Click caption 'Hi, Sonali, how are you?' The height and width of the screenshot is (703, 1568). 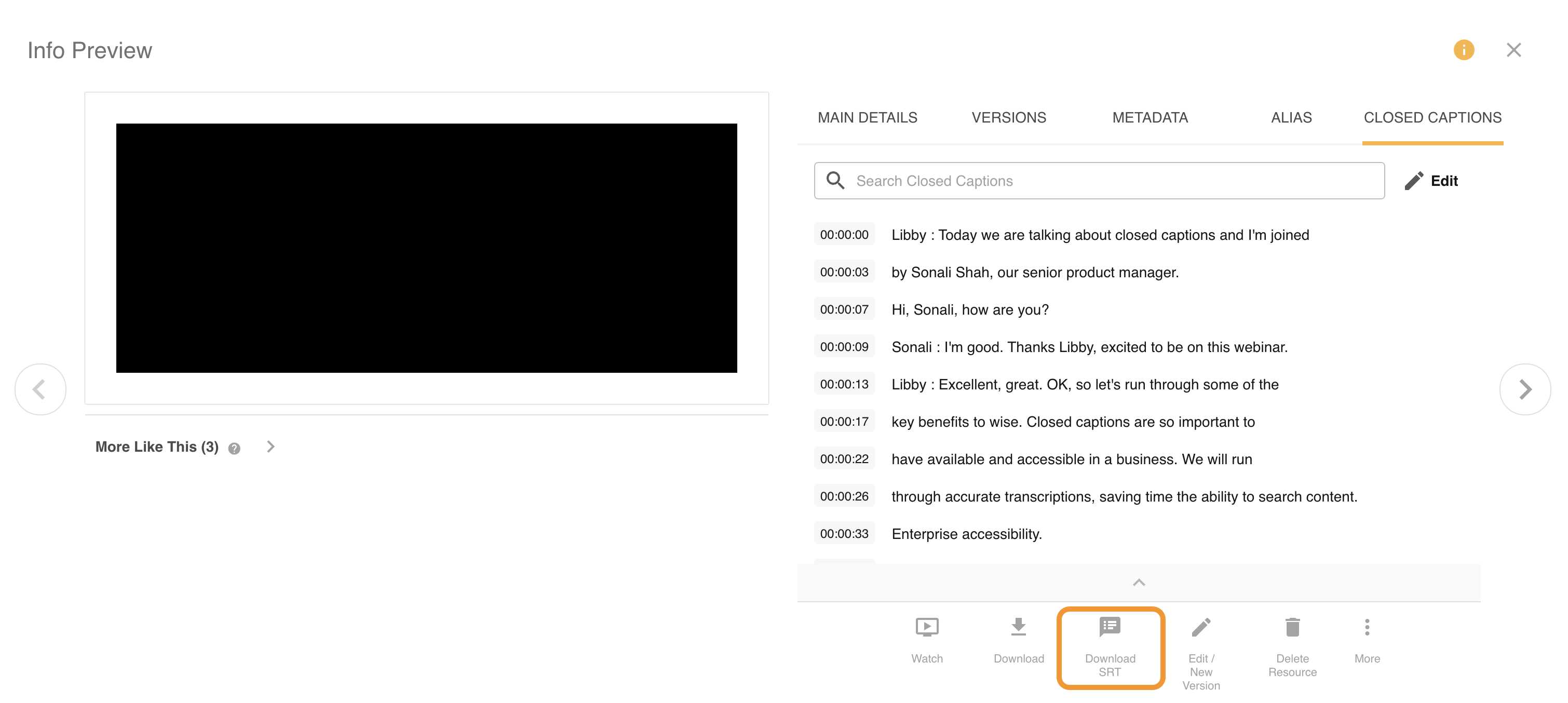click(970, 310)
